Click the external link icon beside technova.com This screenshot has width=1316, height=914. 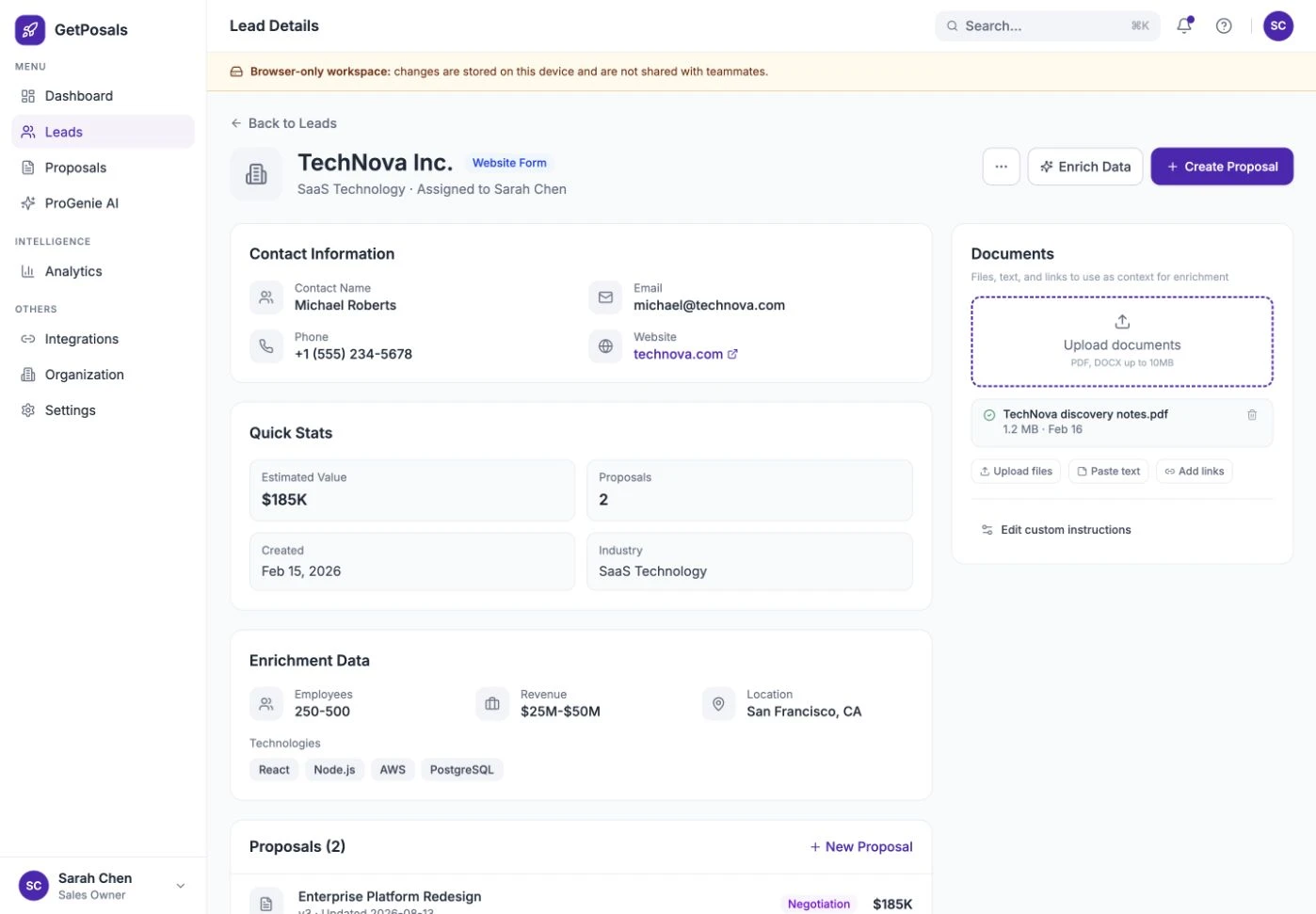click(733, 355)
